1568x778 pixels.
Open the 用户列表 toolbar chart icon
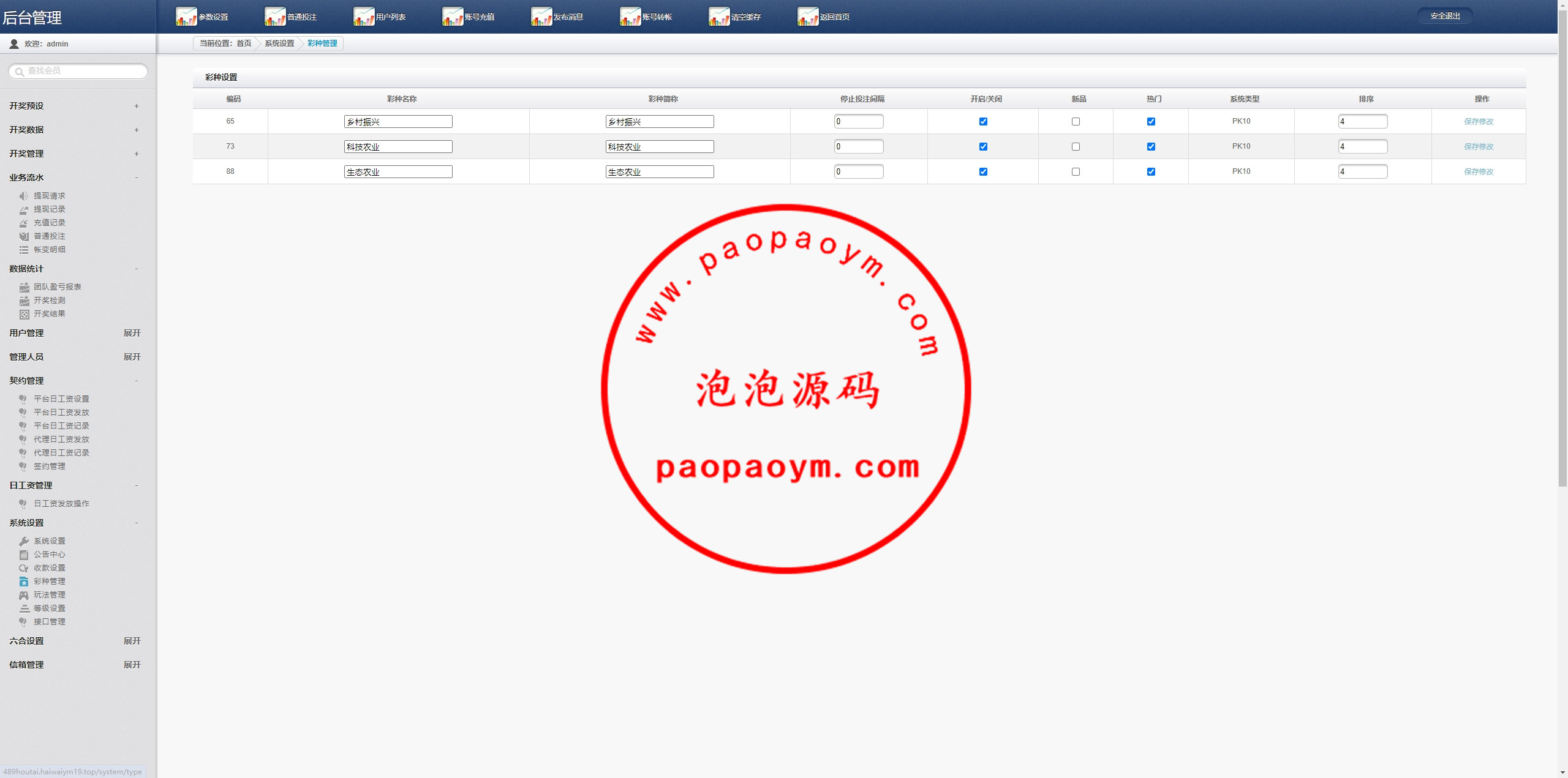click(364, 17)
